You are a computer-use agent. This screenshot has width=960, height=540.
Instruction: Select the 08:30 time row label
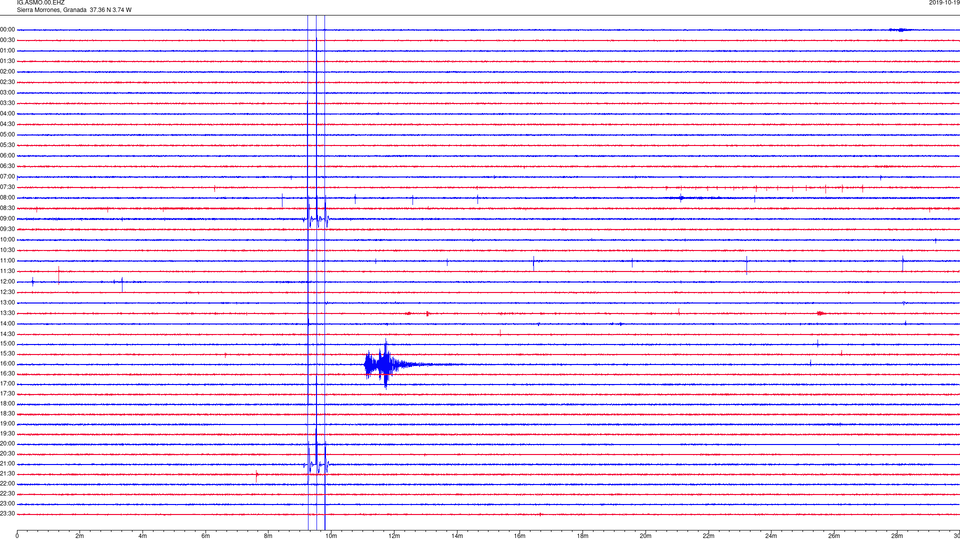(7, 208)
